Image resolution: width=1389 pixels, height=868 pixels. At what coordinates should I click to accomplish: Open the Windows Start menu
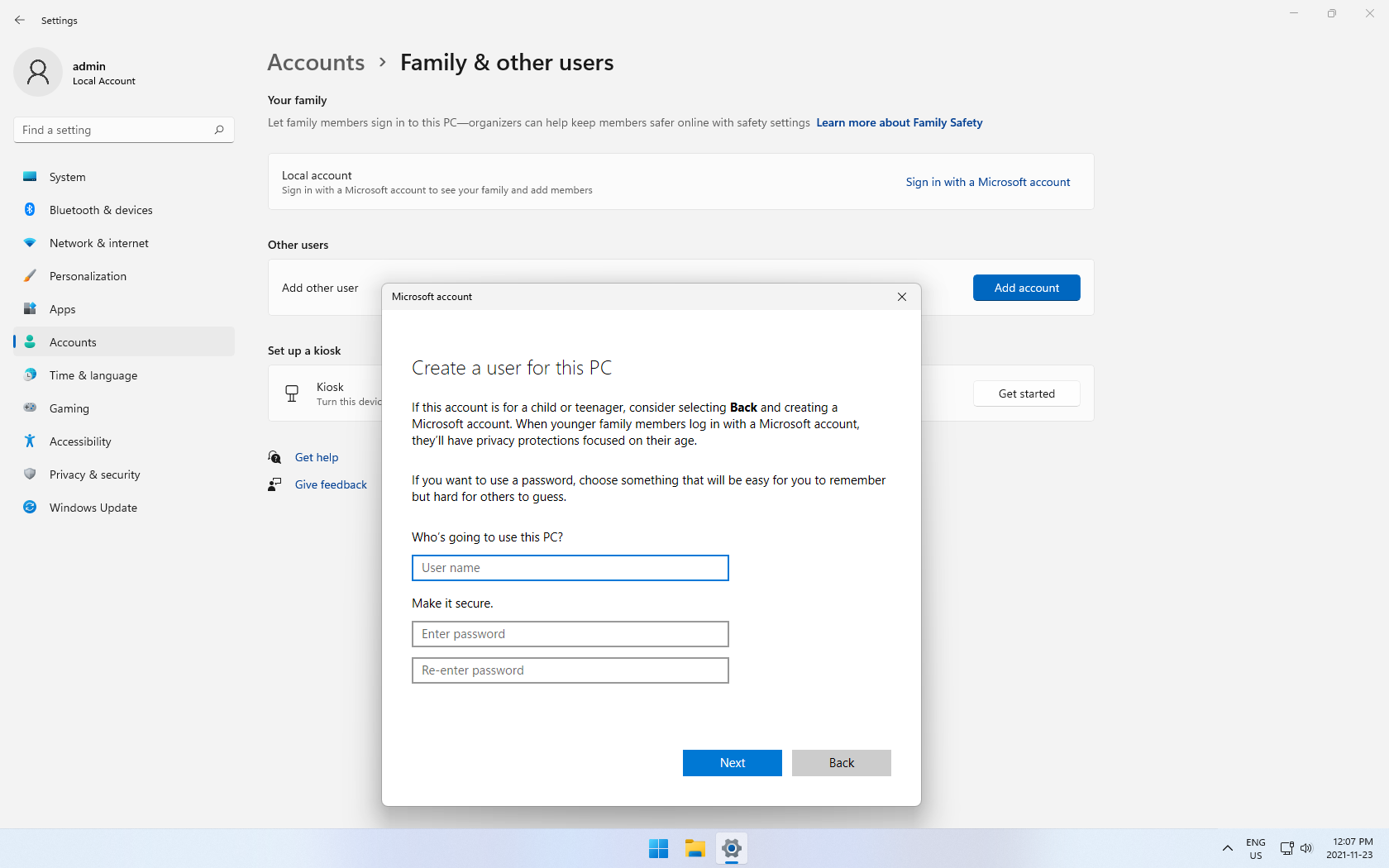point(658,849)
